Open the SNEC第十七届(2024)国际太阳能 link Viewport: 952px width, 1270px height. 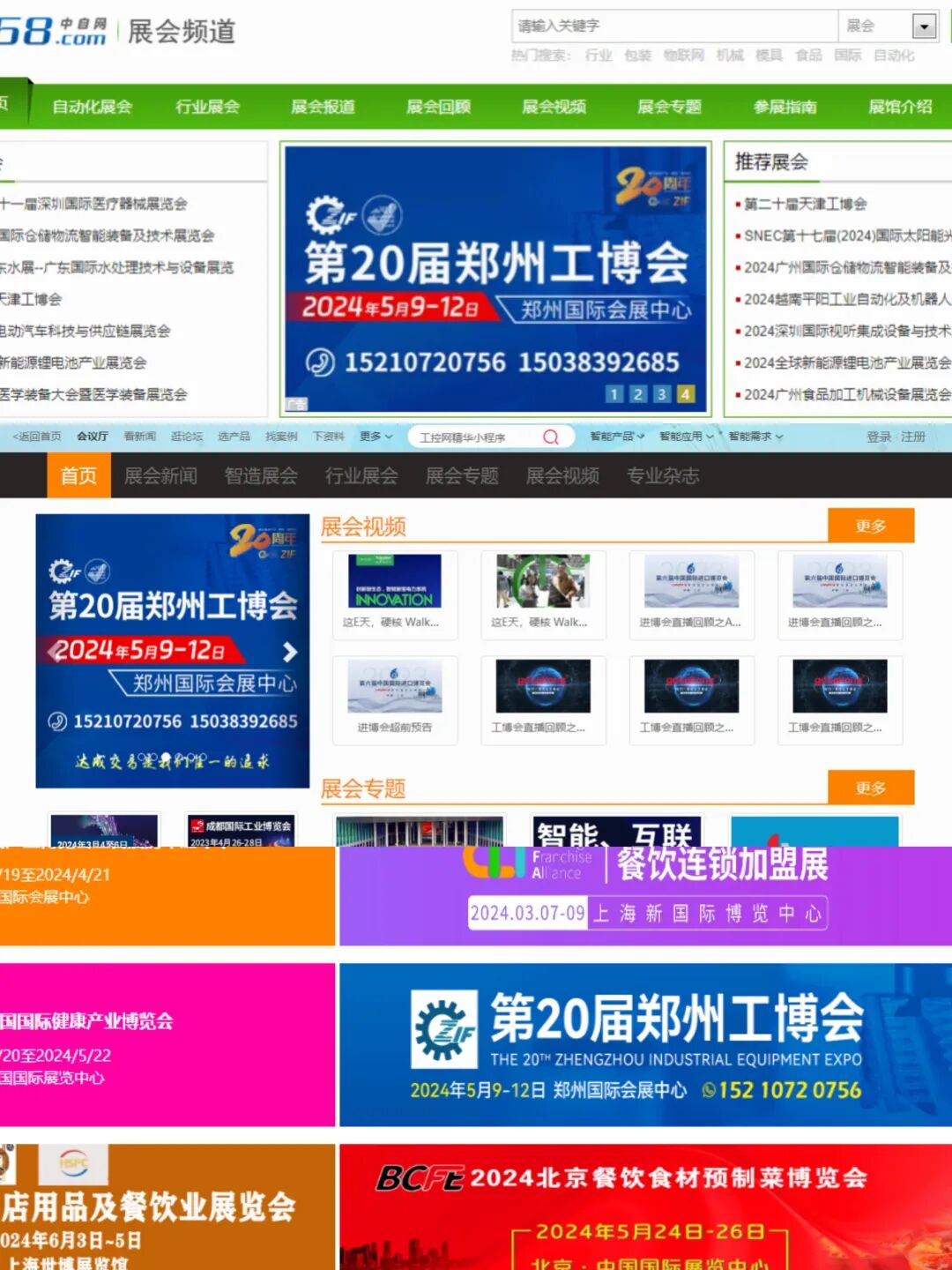[848, 235]
